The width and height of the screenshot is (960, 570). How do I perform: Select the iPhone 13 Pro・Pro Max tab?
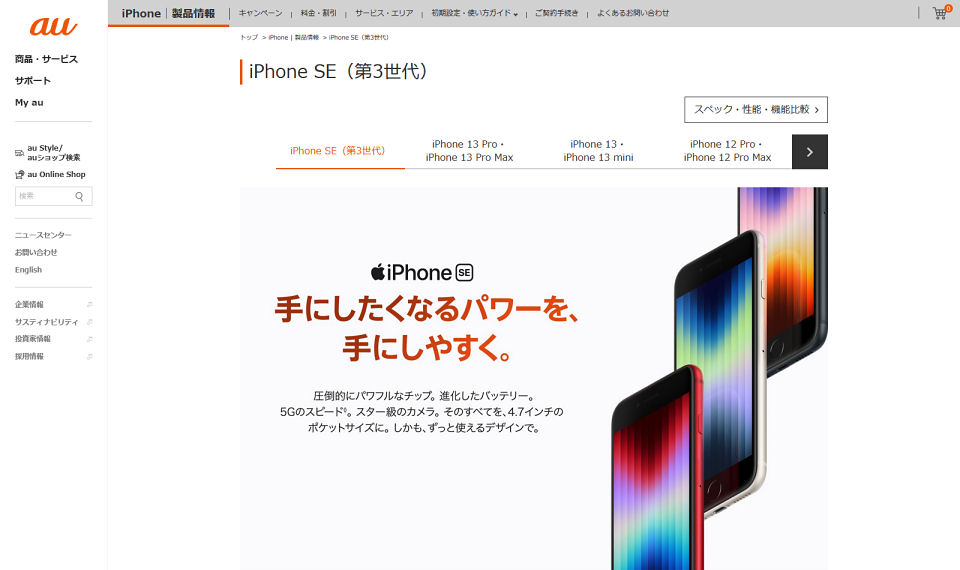pos(469,151)
